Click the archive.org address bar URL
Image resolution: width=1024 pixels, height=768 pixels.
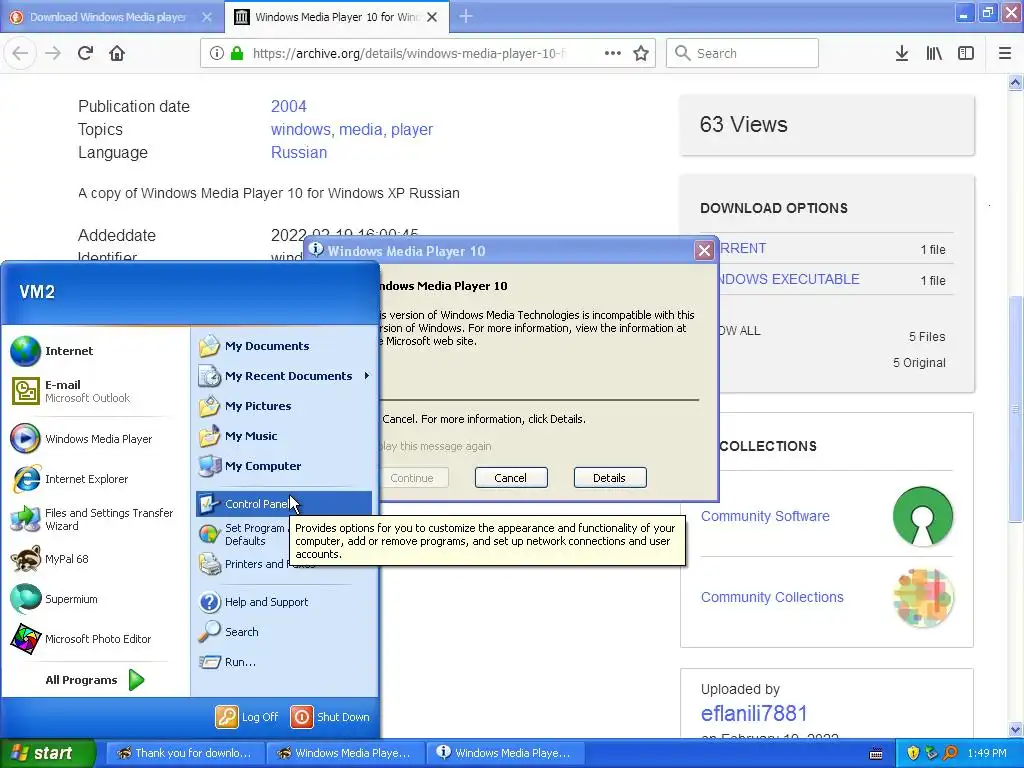click(x=409, y=53)
